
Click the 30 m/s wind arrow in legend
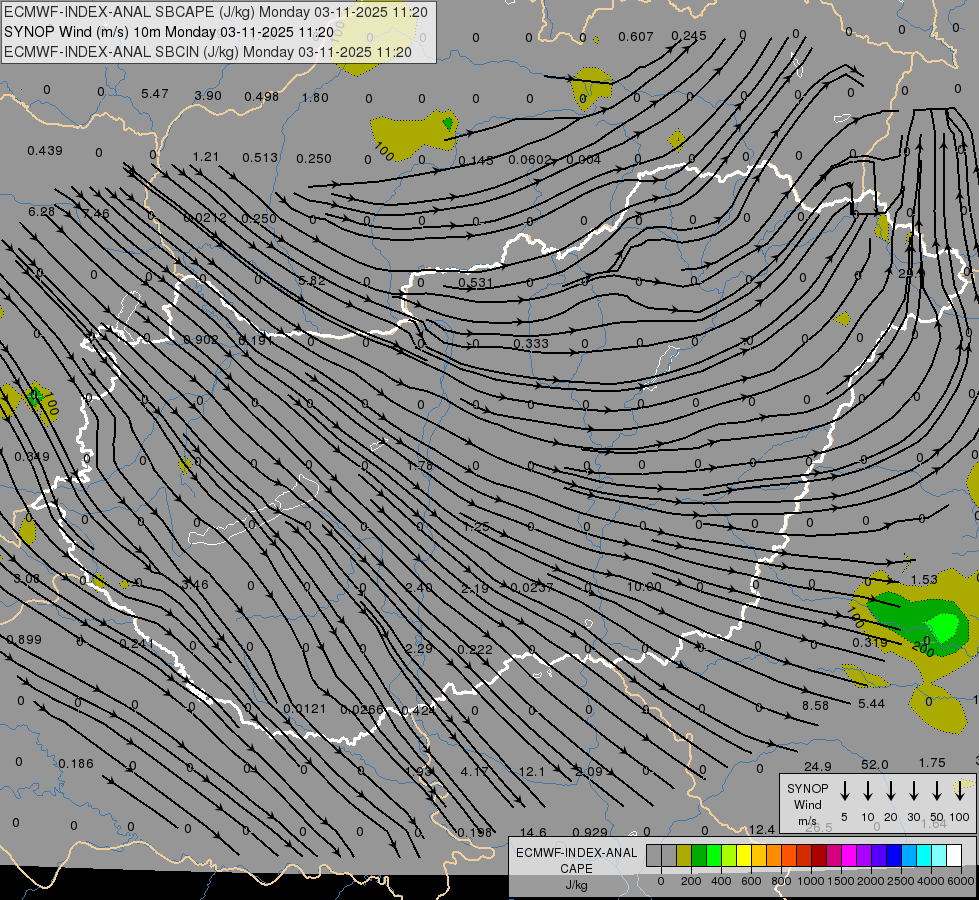913,791
